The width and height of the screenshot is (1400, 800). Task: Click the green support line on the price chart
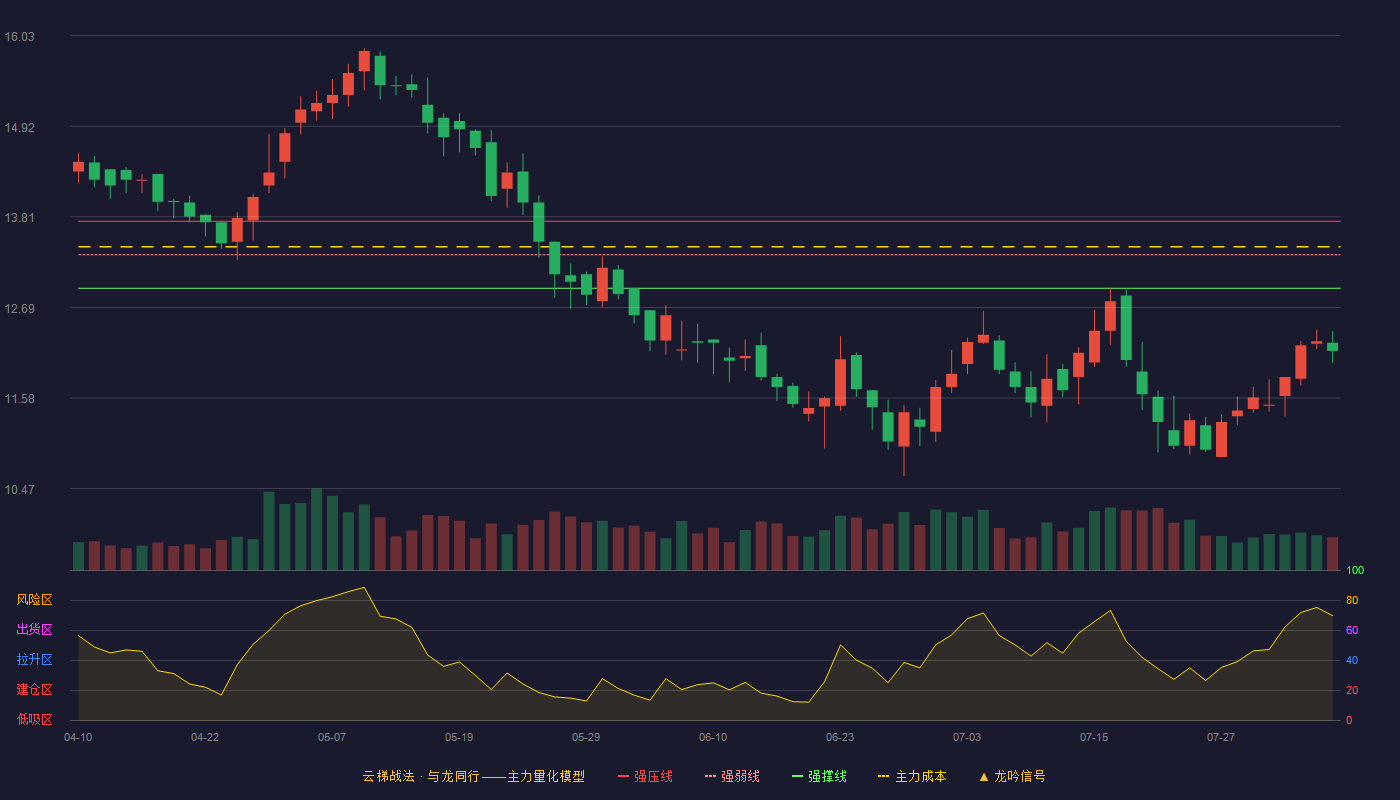(709, 288)
